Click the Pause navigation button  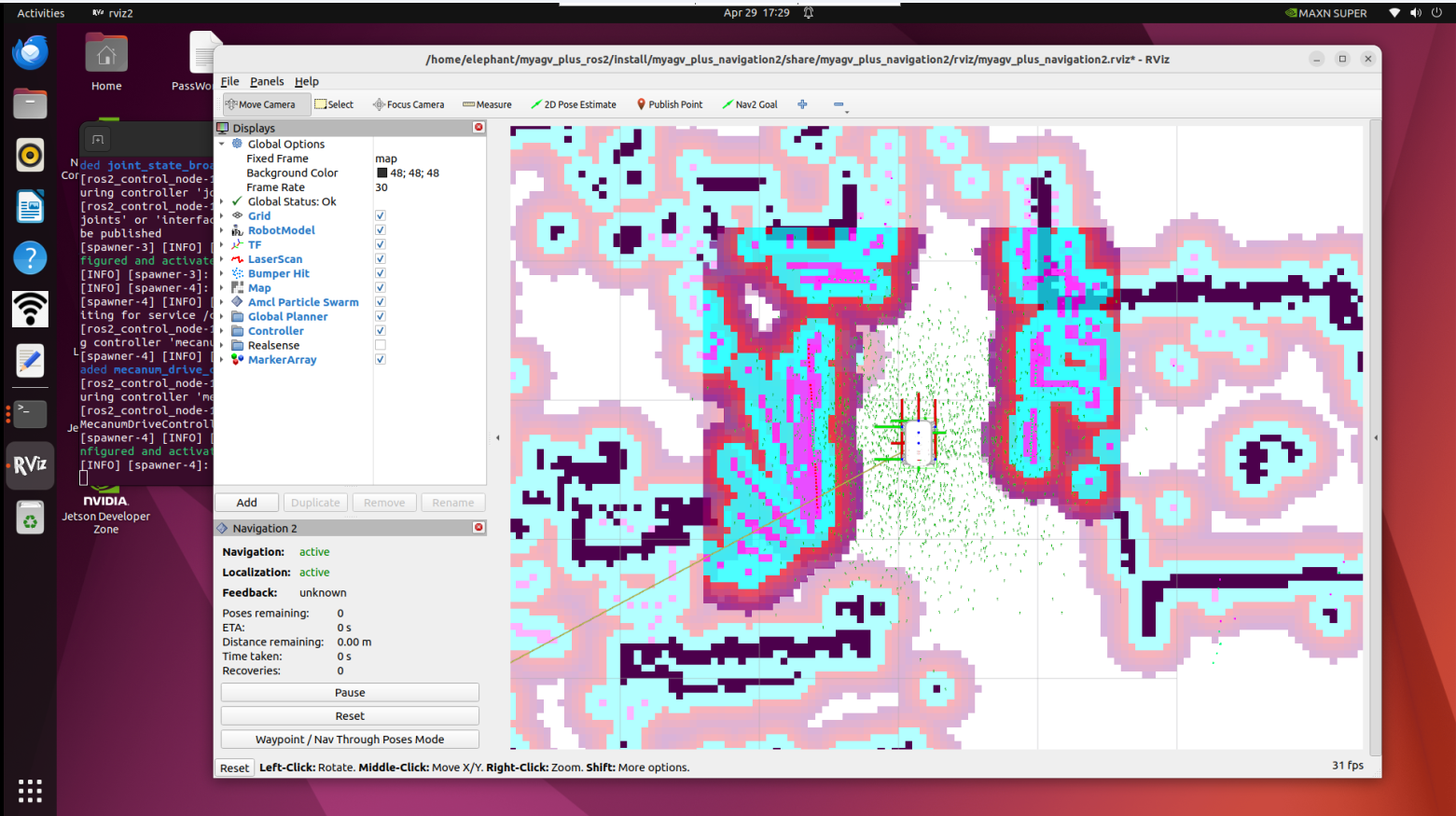pos(350,693)
